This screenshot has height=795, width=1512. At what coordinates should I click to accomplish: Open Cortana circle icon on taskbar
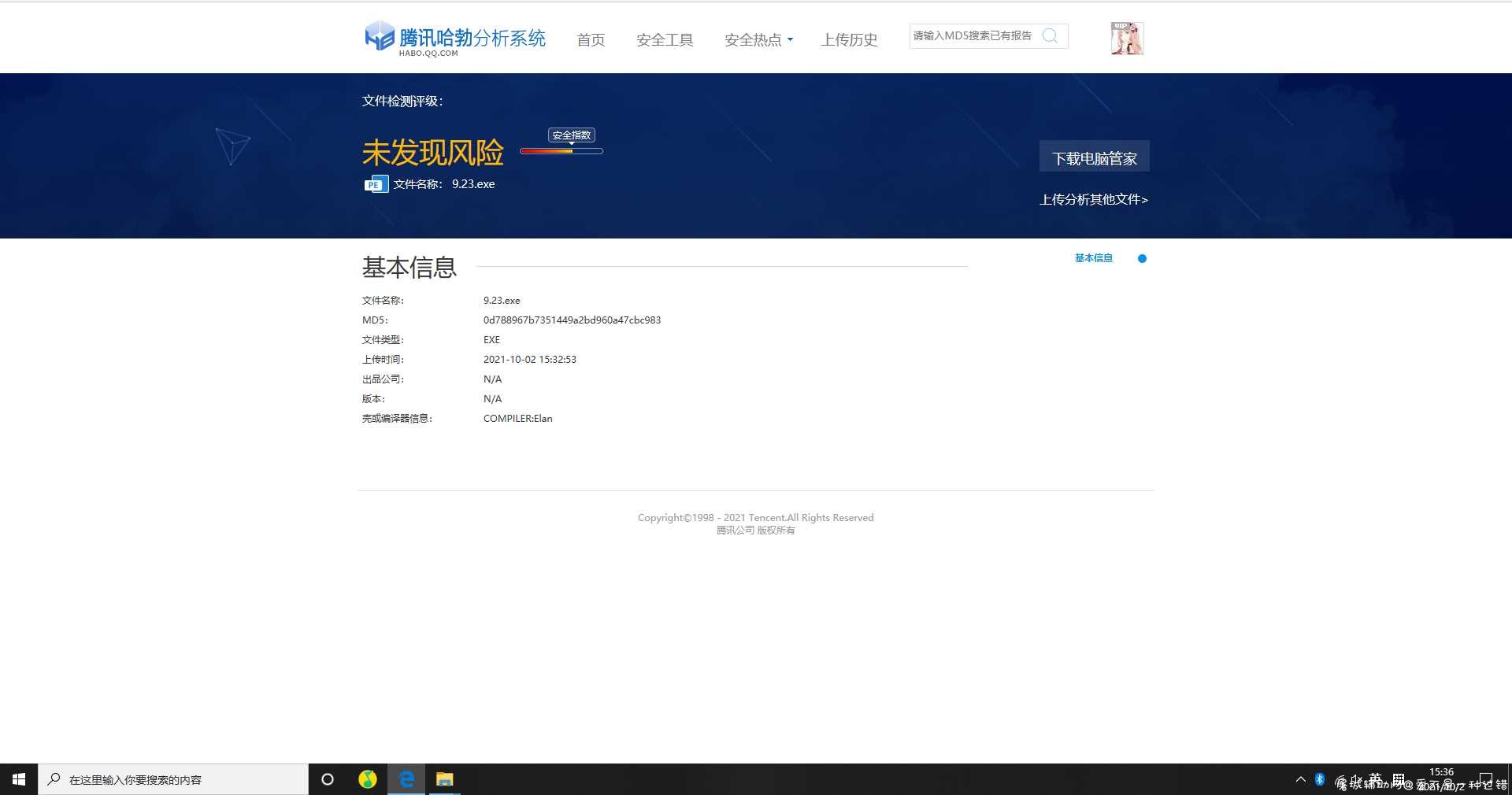328,779
